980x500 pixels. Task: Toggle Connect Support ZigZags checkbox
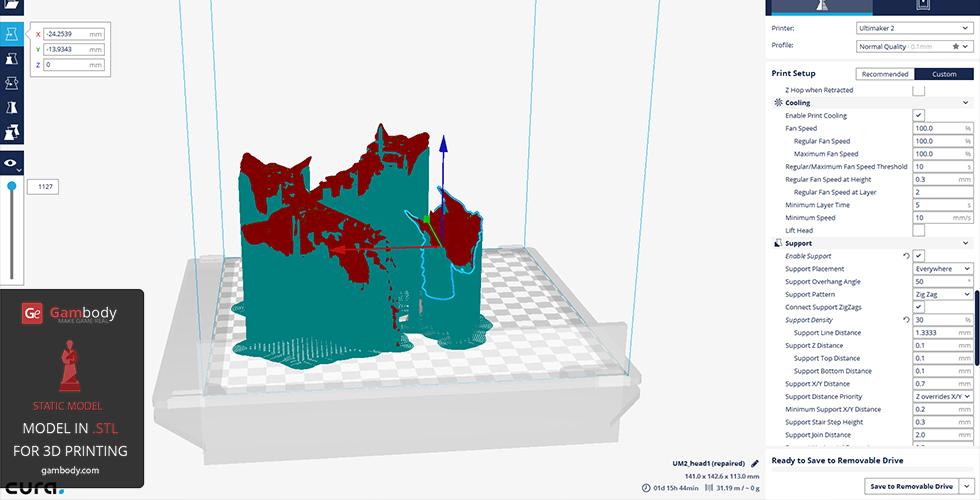tap(918, 307)
